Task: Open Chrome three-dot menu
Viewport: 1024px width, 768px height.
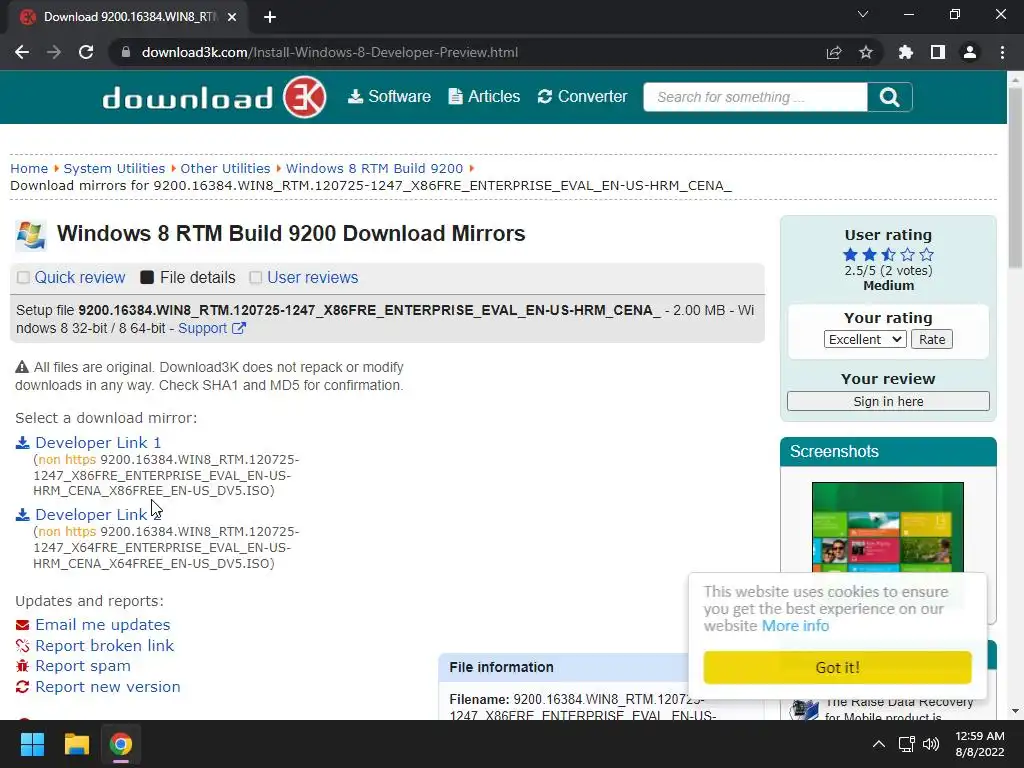Action: [x=1002, y=52]
